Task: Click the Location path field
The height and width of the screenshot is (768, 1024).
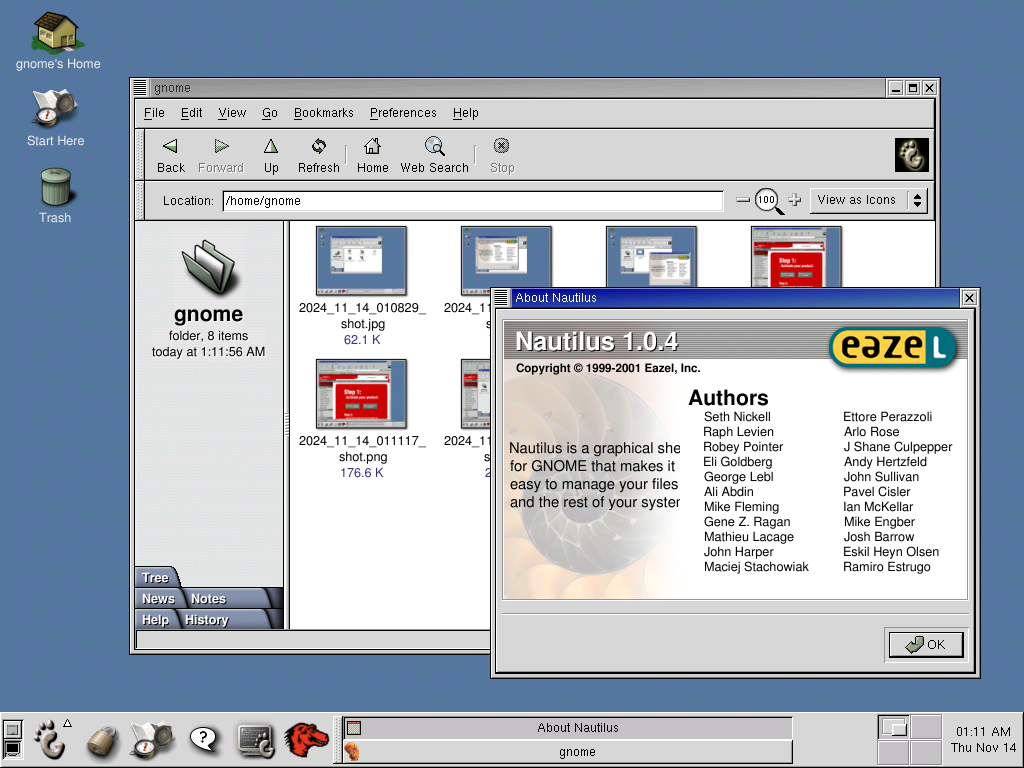Action: [473, 200]
